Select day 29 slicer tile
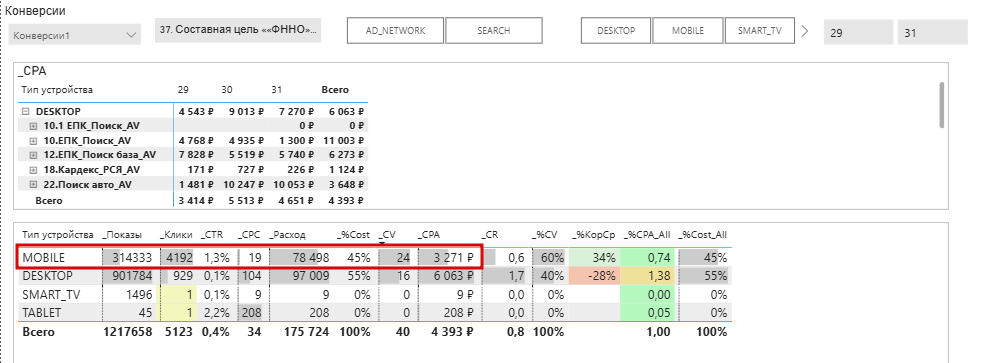 coord(858,33)
